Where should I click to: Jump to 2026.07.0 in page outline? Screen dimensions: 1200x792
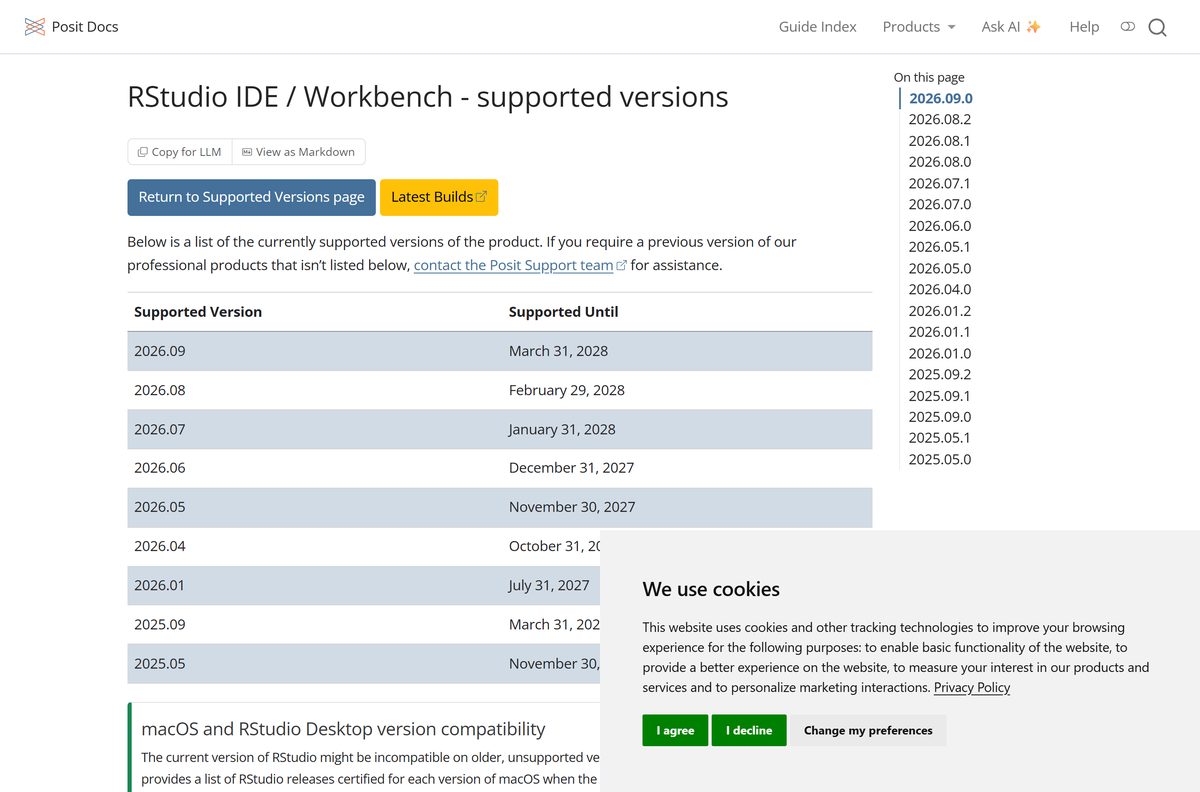[939, 204]
